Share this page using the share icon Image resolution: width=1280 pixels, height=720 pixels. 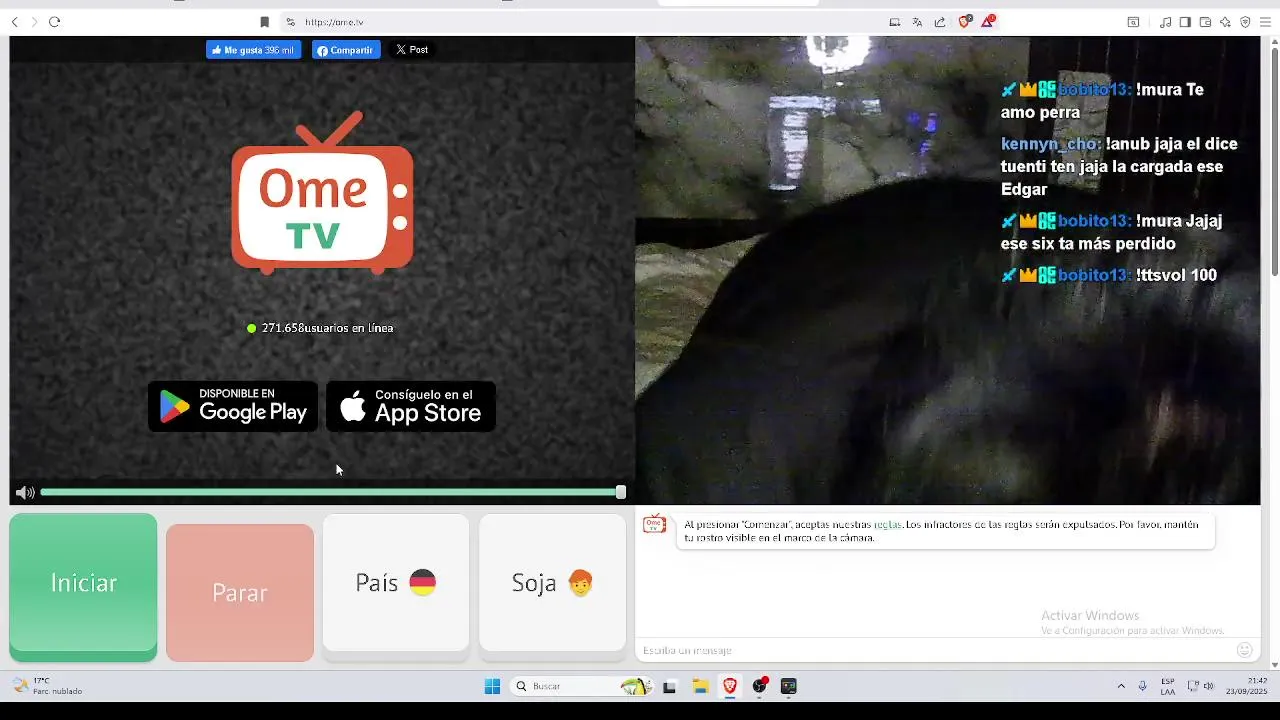[940, 22]
